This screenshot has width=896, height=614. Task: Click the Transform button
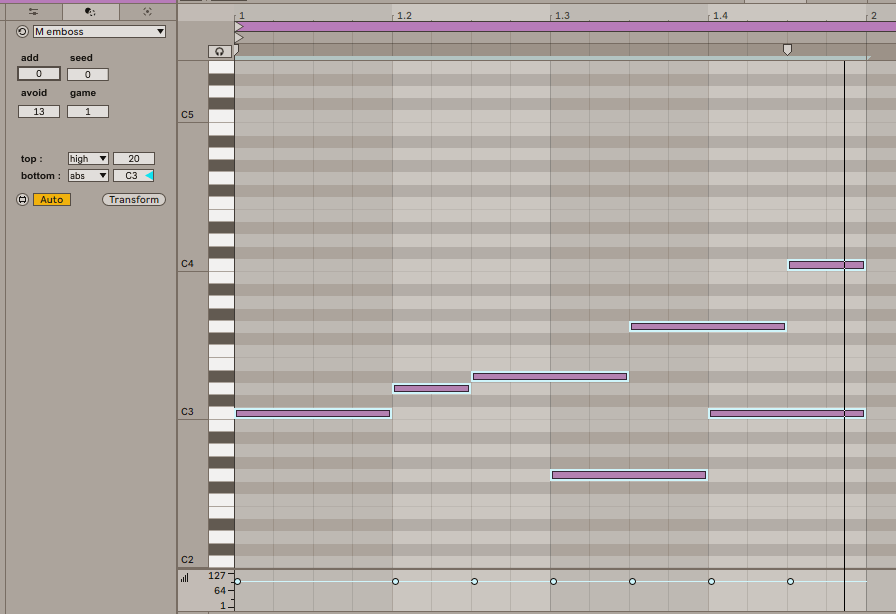134,200
